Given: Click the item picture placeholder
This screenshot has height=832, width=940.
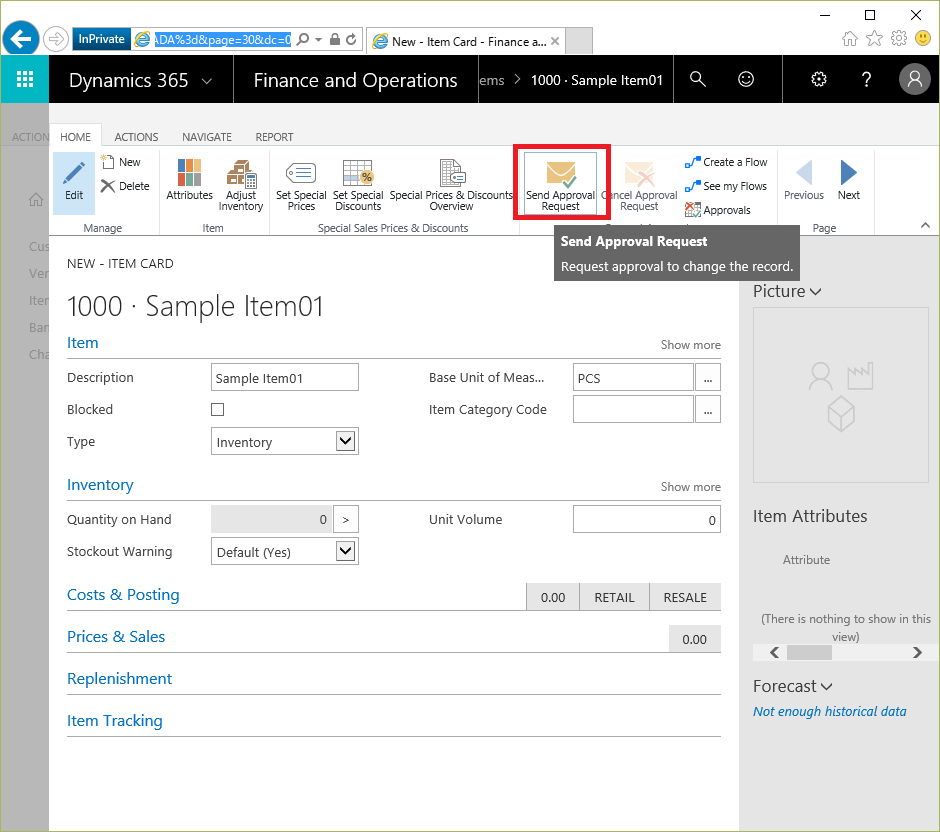Looking at the screenshot, I should pyautogui.click(x=840, y=395).
